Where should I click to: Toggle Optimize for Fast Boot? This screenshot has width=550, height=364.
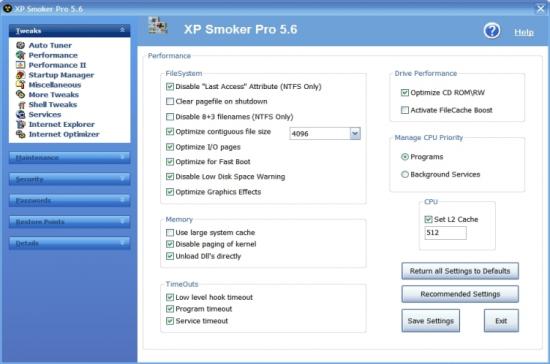[x=170, y=162]
